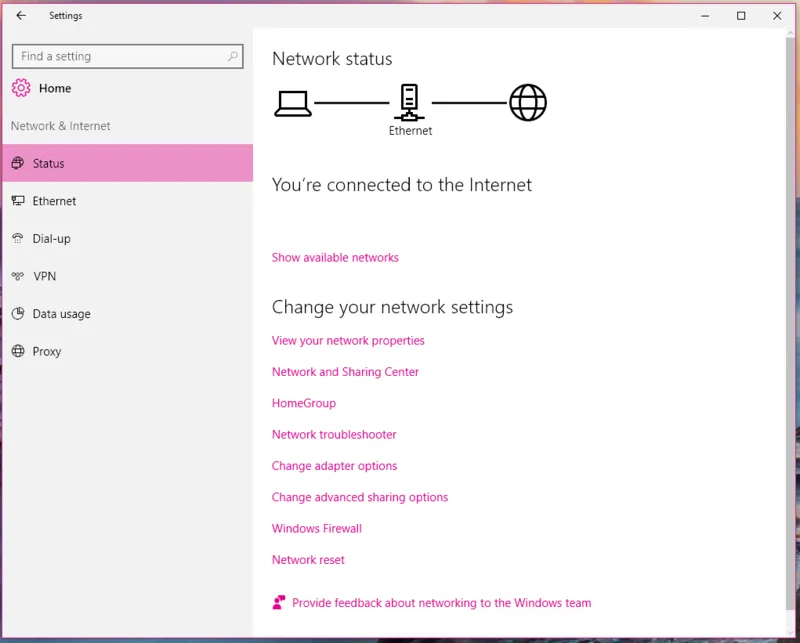This screenshot has height=643, width=800.
Task: Launch Network and Sharing Center
Action: pos(345,372)
